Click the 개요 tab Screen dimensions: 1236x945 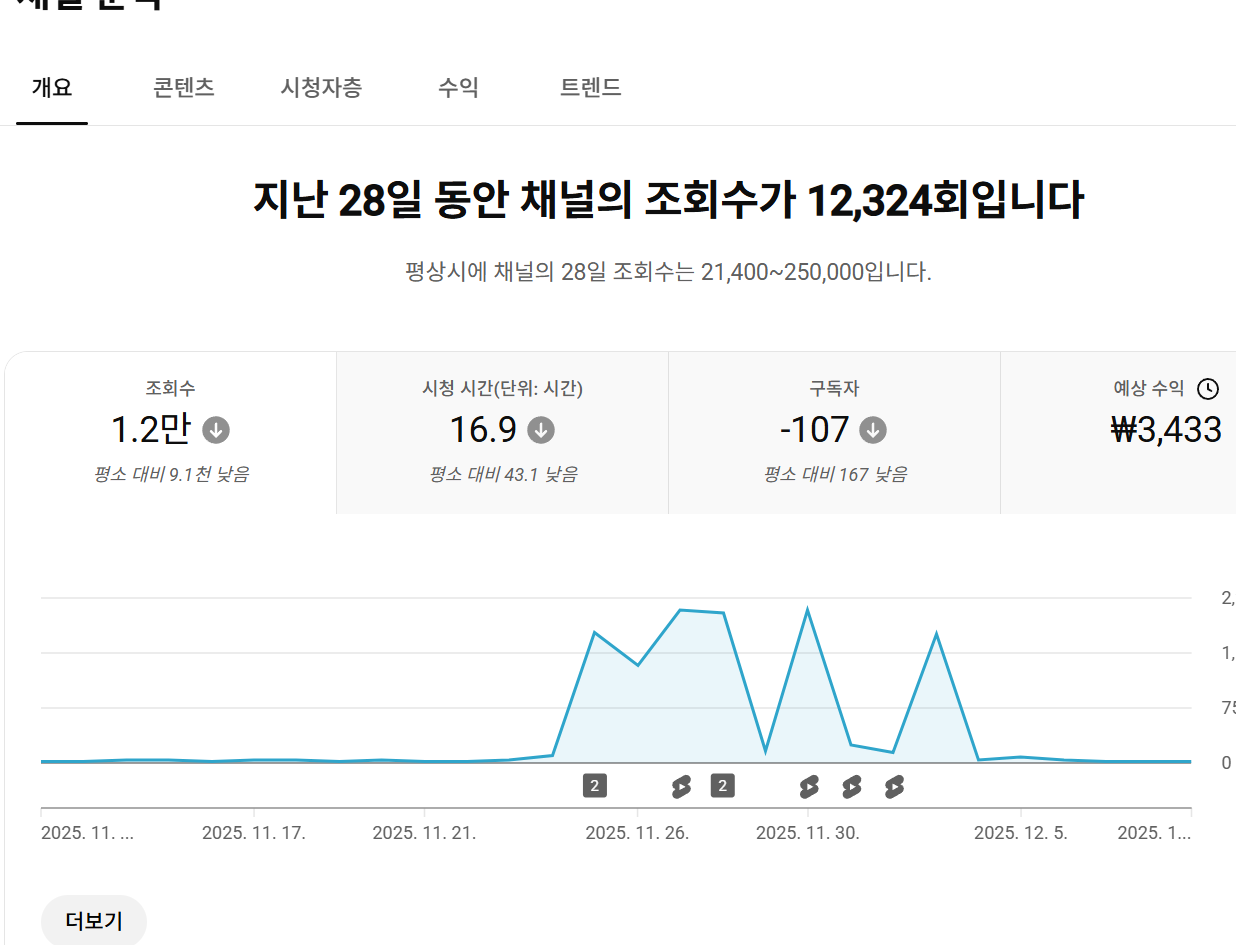pyautogui.click(x=52, y=88)
